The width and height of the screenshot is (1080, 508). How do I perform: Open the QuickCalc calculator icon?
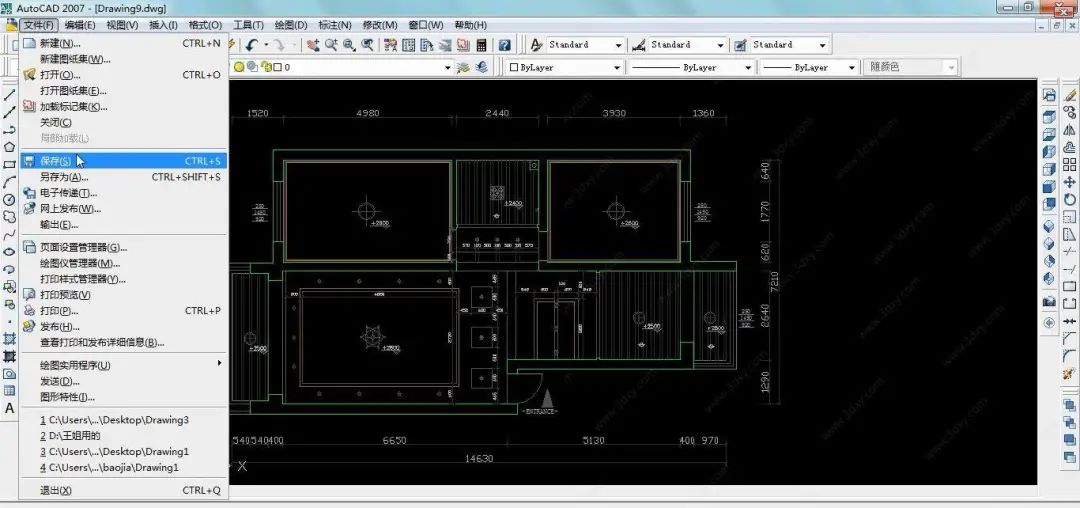(x=481, y=45)
